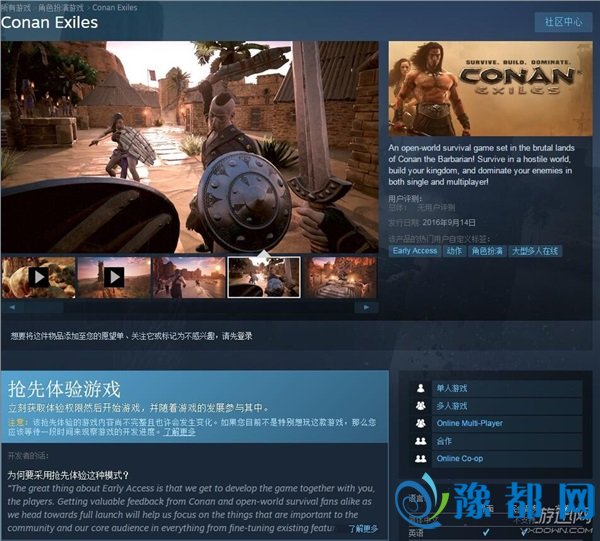
Task: Expand developer notes with 了解更多
Action: click(x=361, y=528)
